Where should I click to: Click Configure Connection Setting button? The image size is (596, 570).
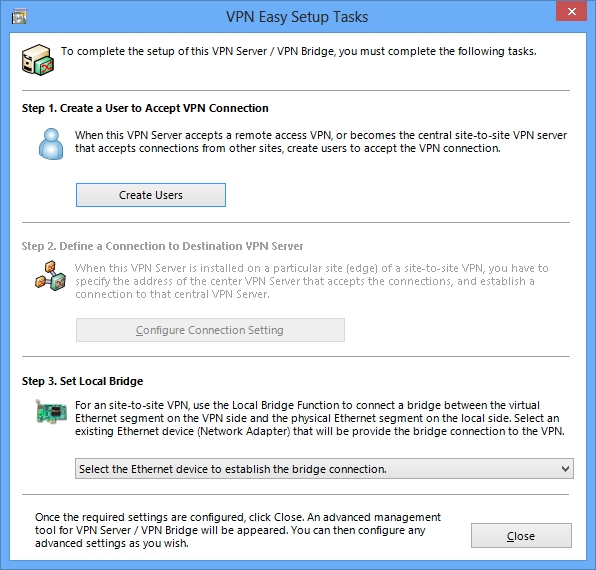coord(210,330)
